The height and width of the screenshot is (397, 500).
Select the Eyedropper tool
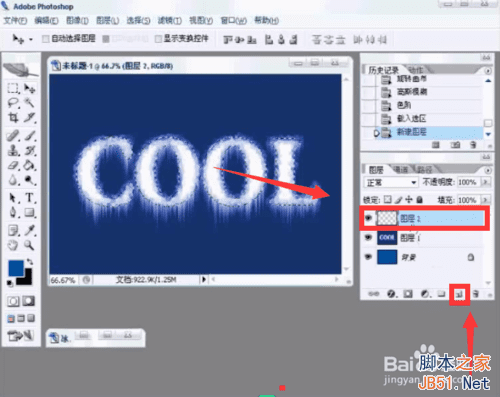[29, 230]
